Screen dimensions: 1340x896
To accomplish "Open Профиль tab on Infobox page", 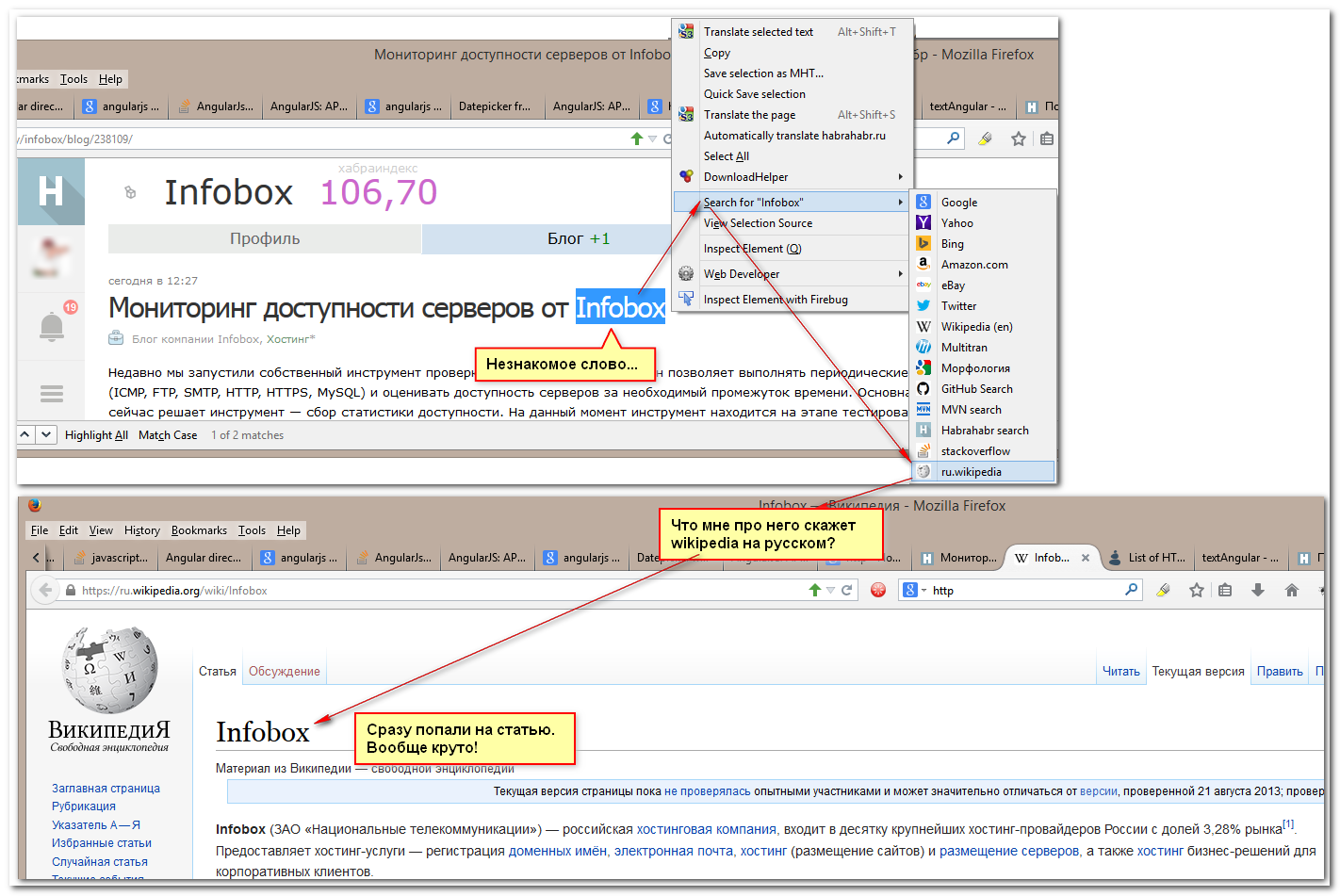I will coord(265,239).
